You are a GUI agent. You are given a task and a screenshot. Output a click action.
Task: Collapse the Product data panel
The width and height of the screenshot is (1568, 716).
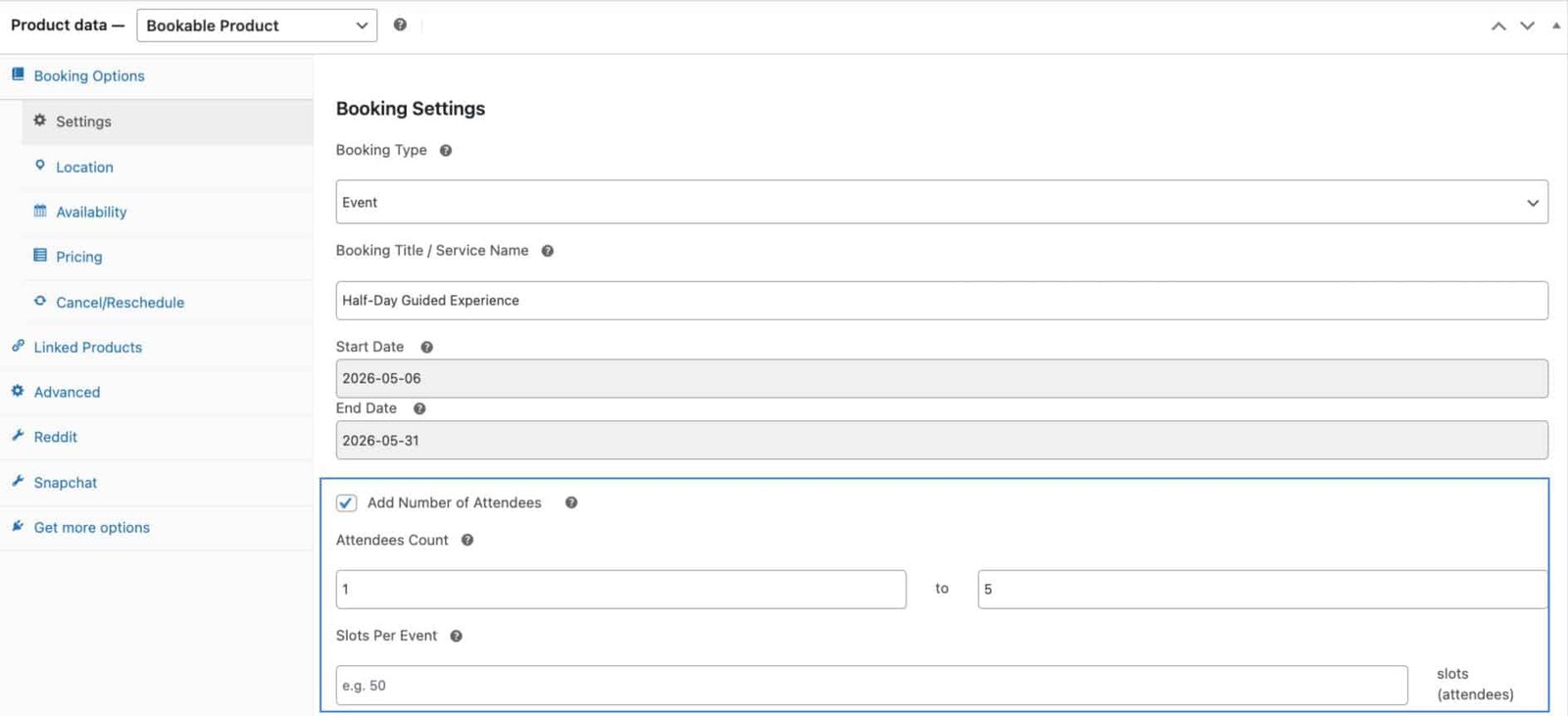[1556, 25]
